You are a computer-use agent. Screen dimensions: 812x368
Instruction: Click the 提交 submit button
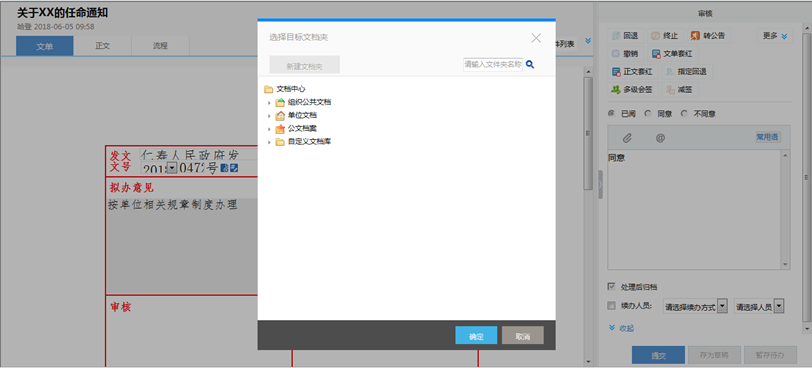[658, 355]
